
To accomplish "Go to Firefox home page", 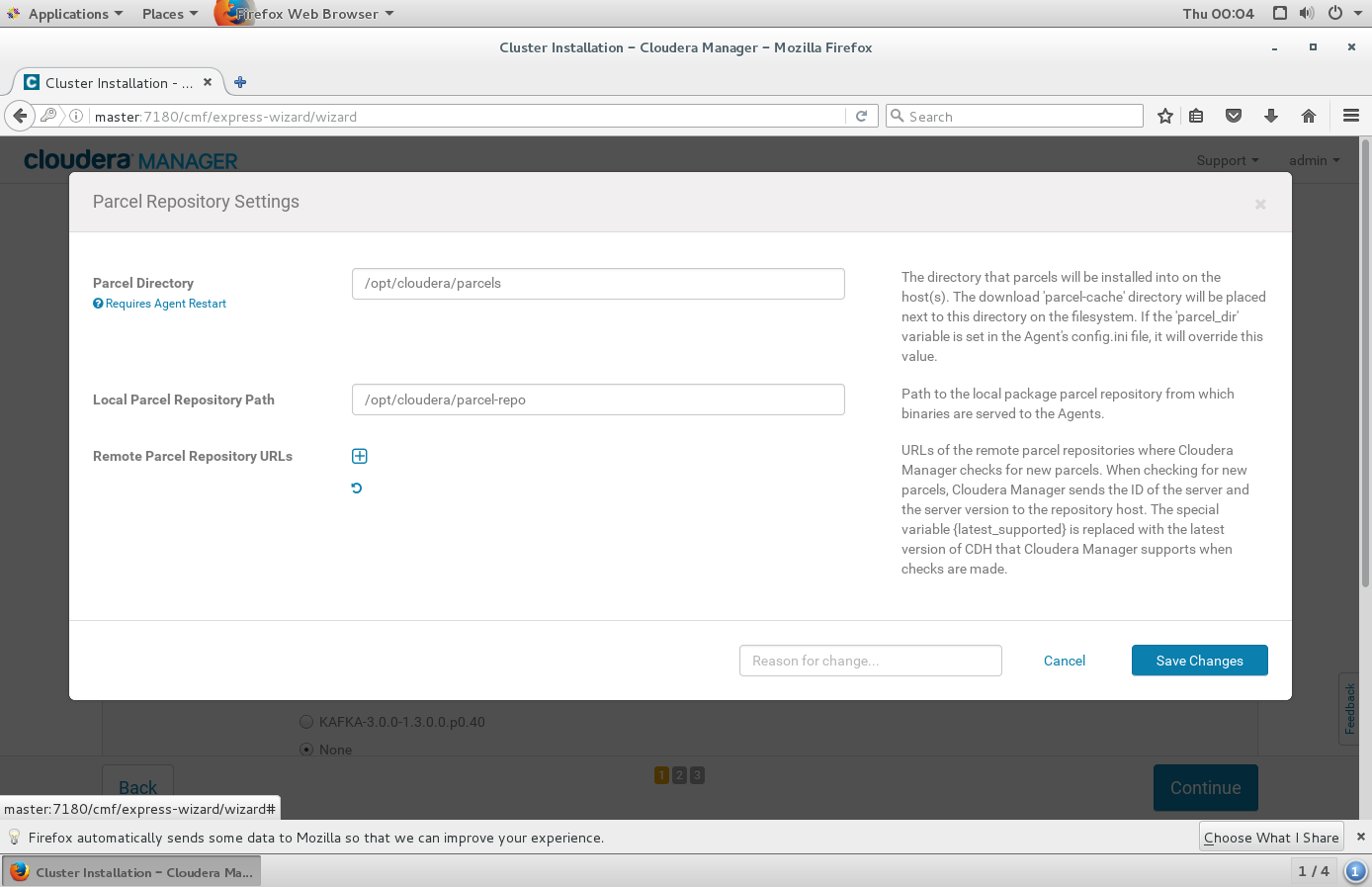I will [x=1309, y=116].
